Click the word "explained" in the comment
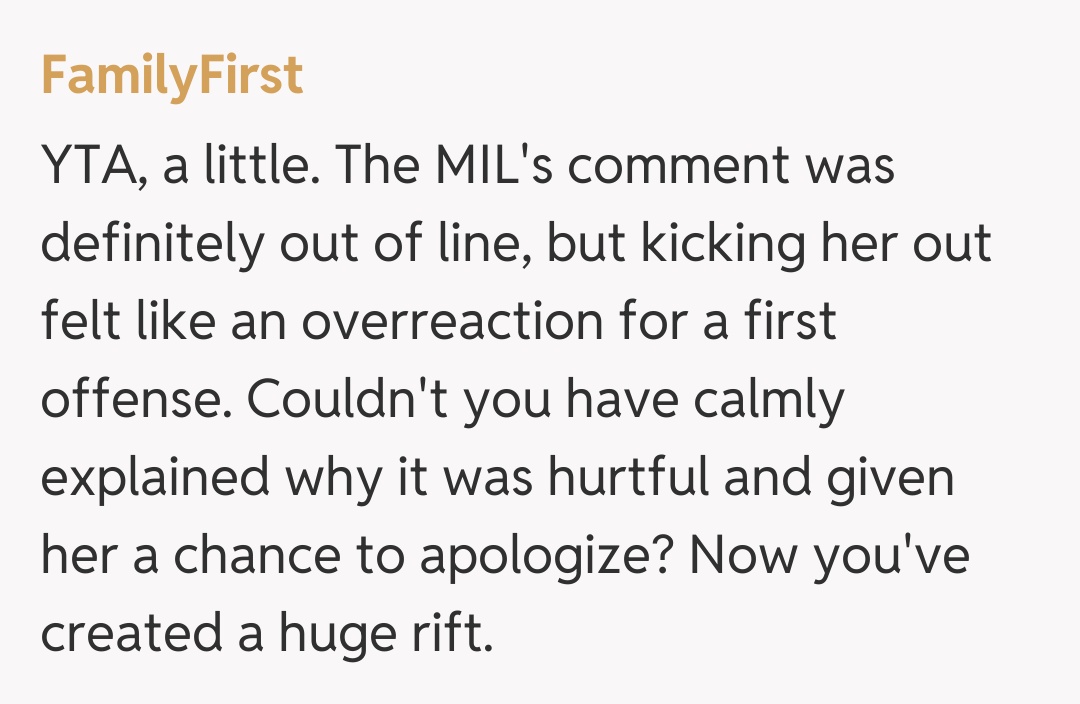This screenshot has height=704, width=1080. click(155, 478)
